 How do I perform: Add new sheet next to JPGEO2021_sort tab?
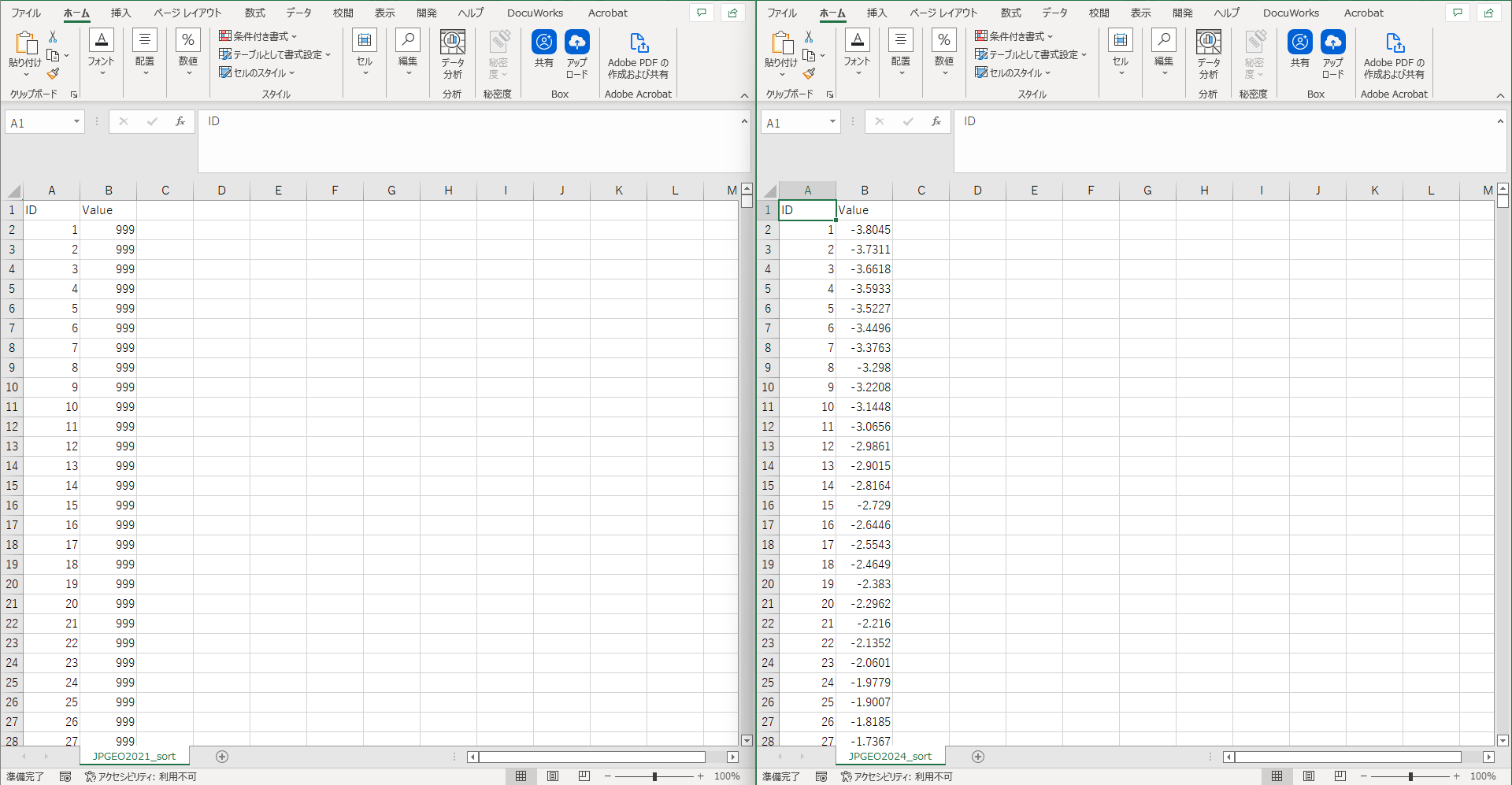(x=222, y=757)
